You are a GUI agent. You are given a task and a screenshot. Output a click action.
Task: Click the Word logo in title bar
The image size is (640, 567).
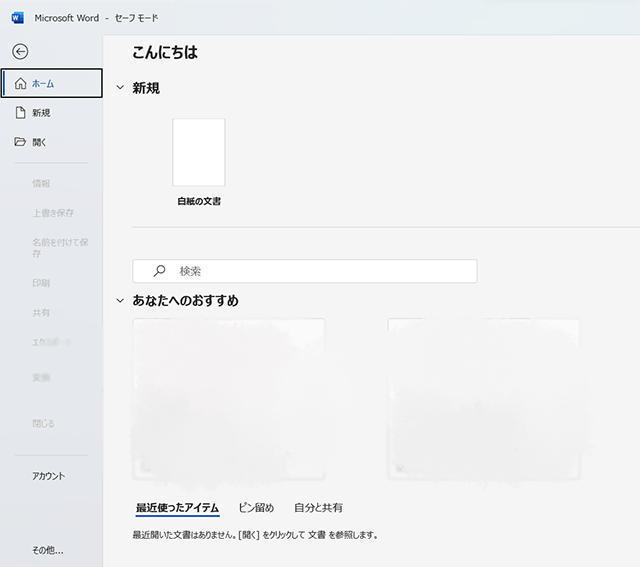[17, 18]
